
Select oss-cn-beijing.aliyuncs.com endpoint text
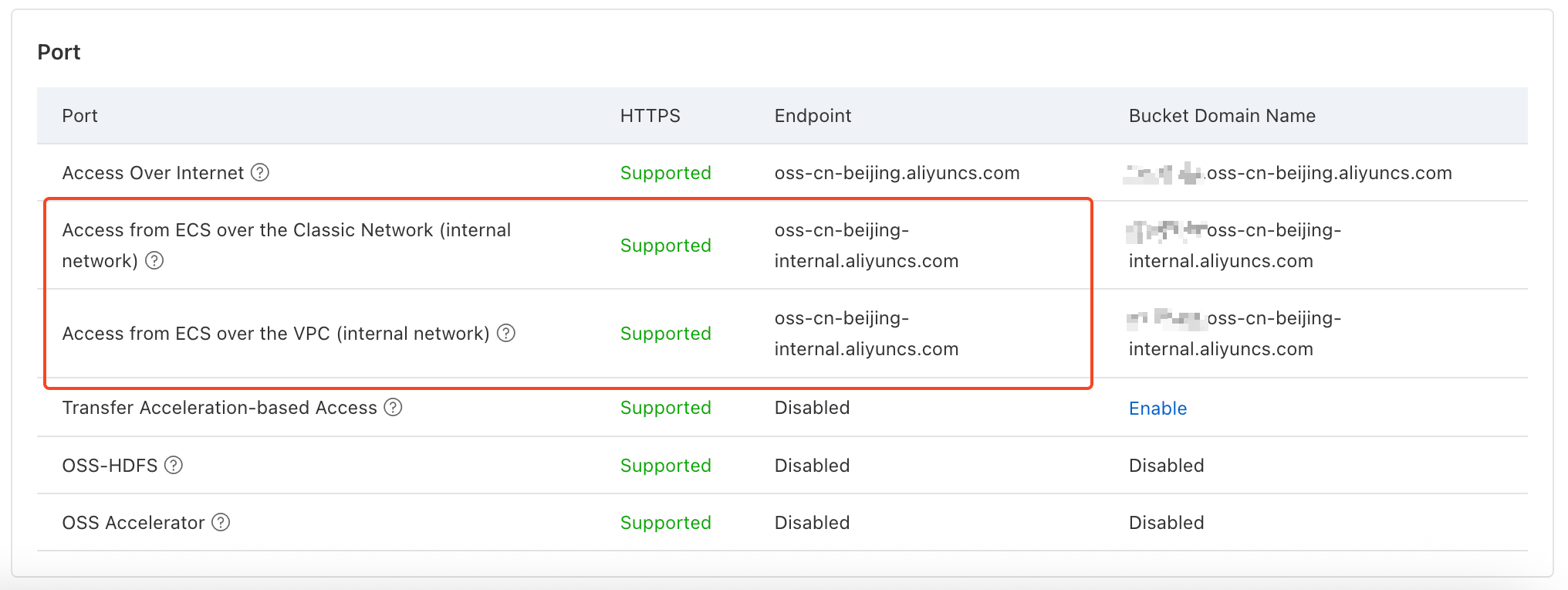[x=897, y=173]
